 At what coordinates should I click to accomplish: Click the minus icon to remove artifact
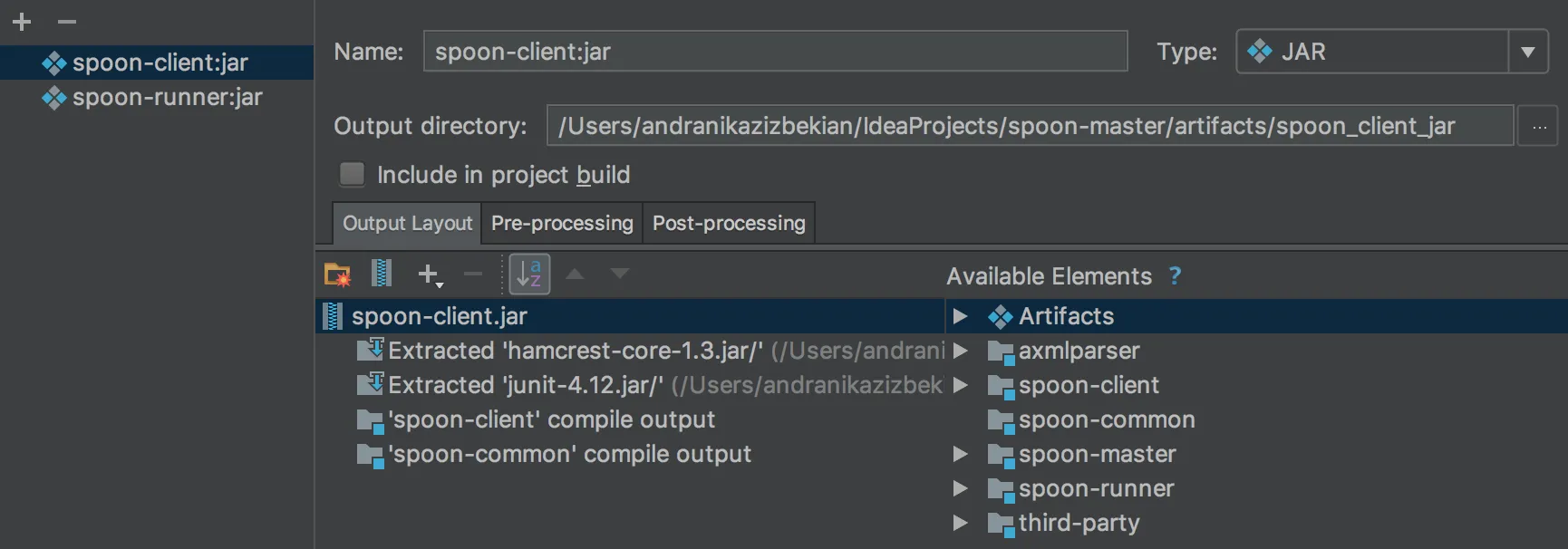click(x=67, y=22)
